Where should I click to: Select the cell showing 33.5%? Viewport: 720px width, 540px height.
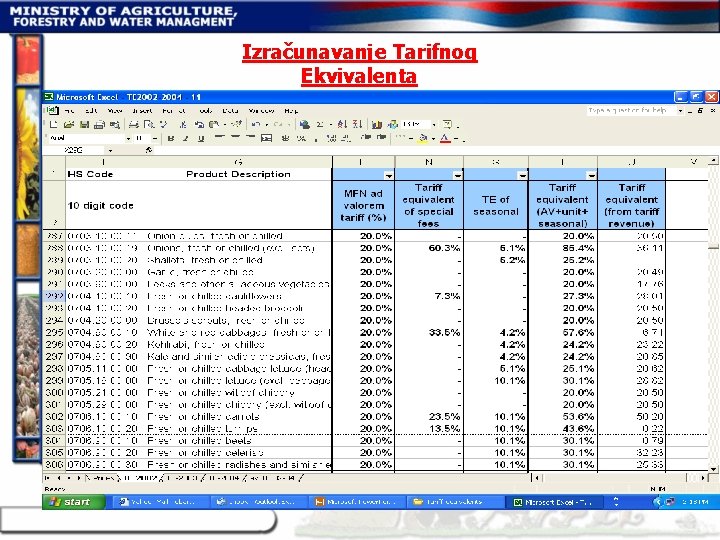click(x=429, y=332)
